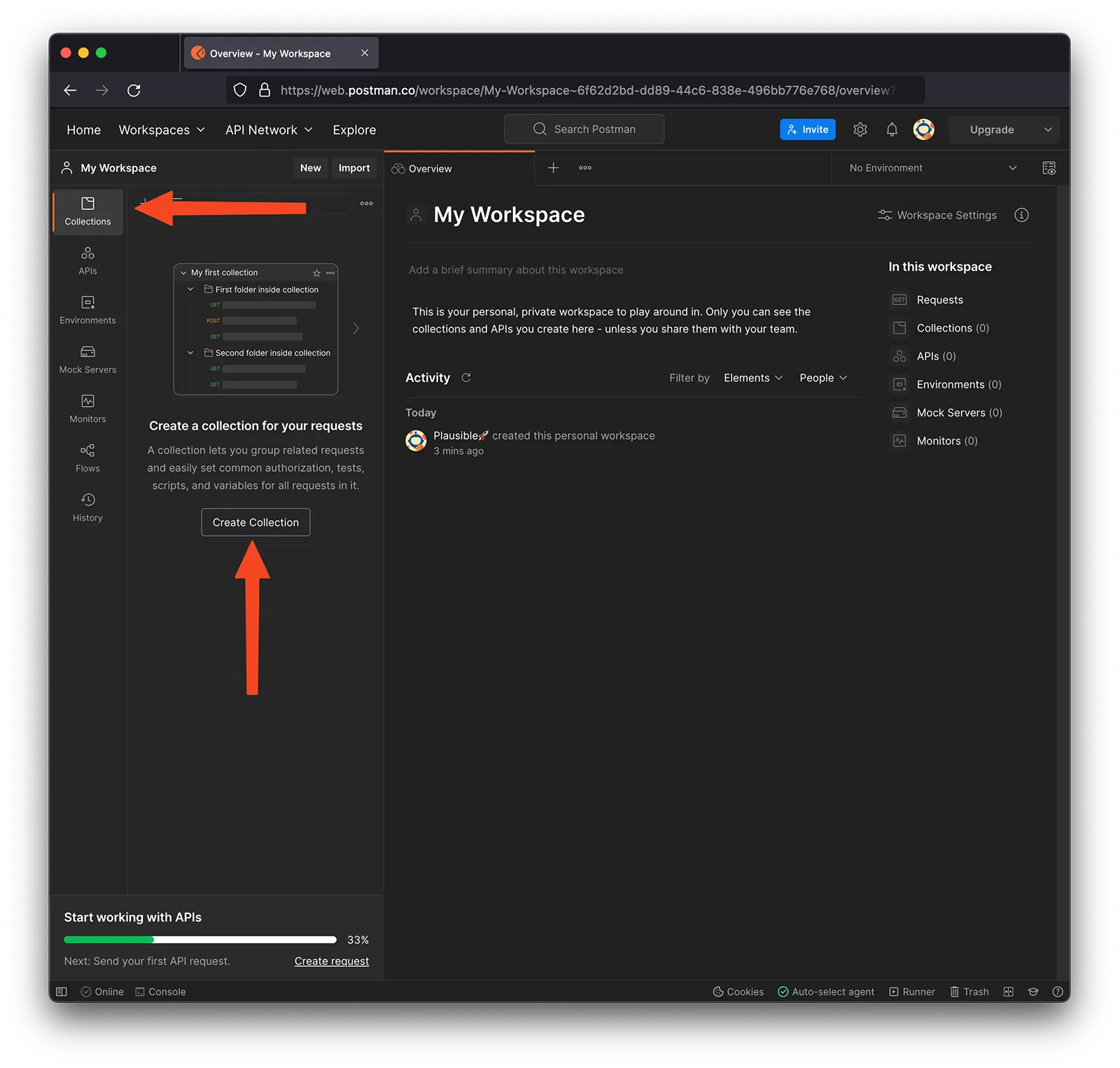Click the Create Collection button
1120x1068 pixels.
[255, 522]
